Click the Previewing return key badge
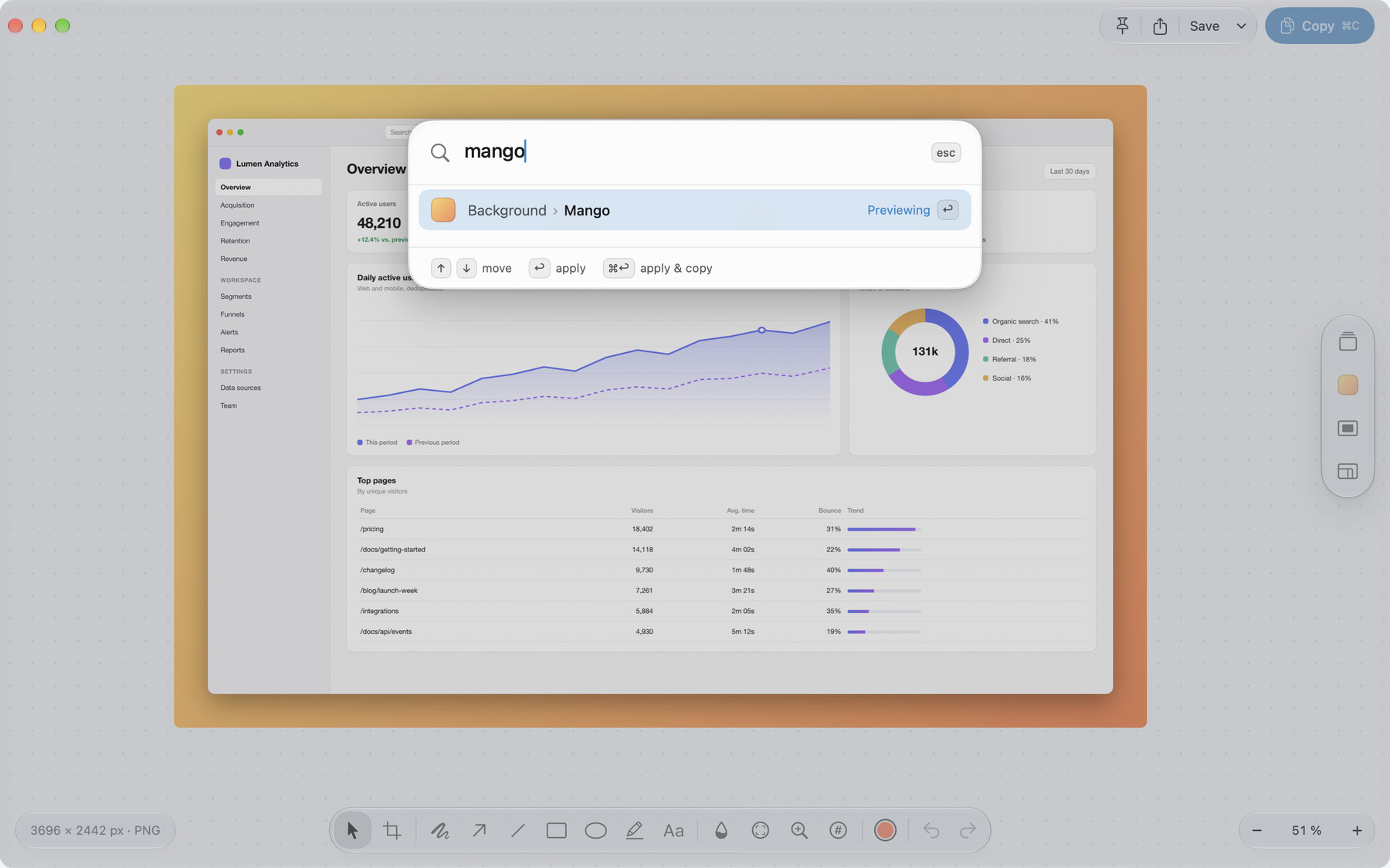 point(948,209)
